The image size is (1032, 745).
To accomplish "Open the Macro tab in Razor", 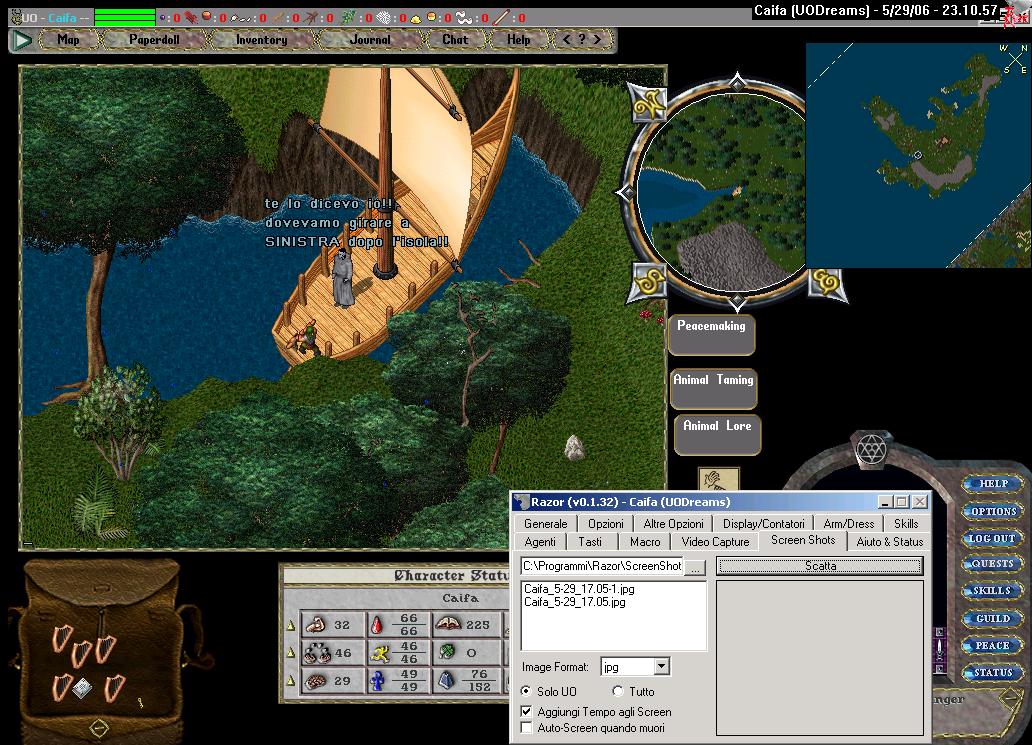I will tap(645, 542).
